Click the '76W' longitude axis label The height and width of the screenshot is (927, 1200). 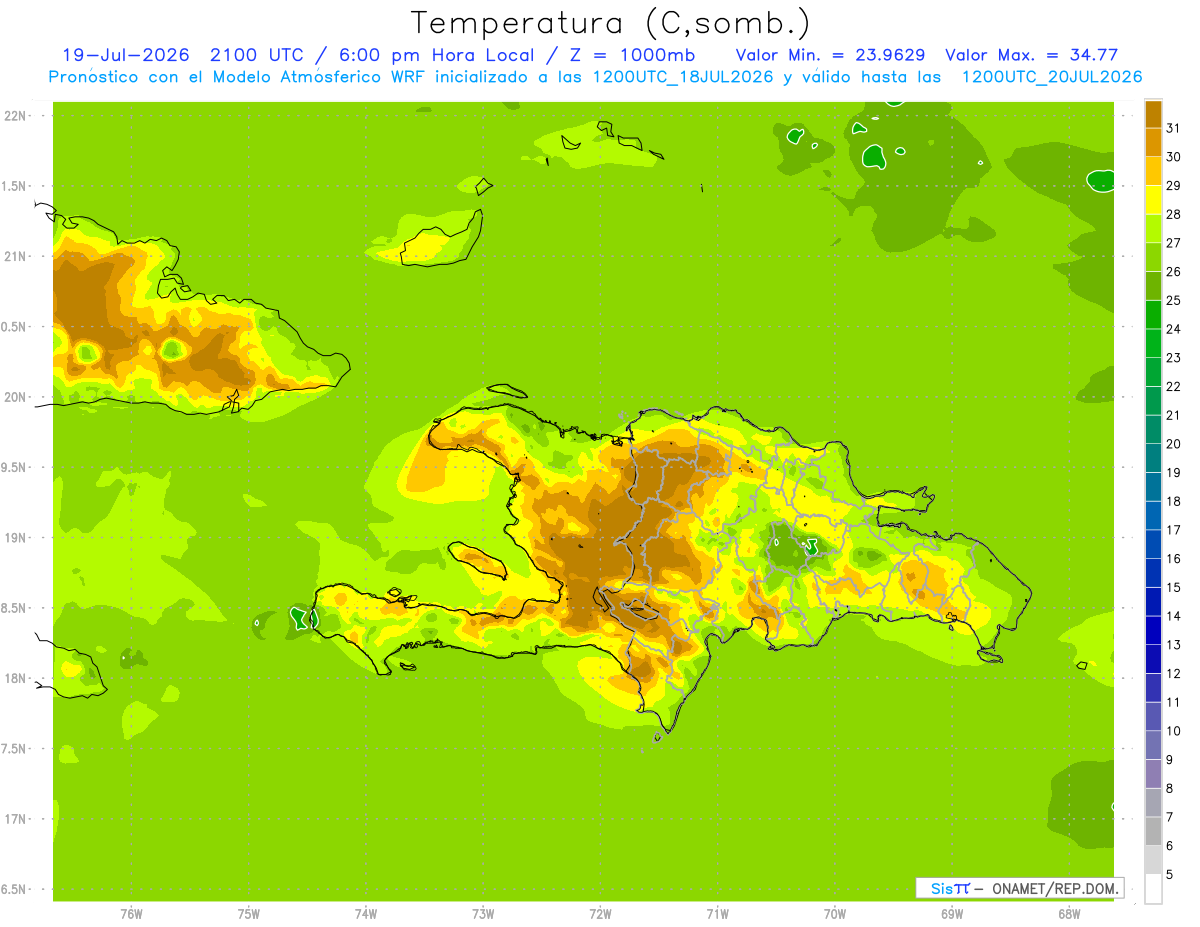(131, 913)
